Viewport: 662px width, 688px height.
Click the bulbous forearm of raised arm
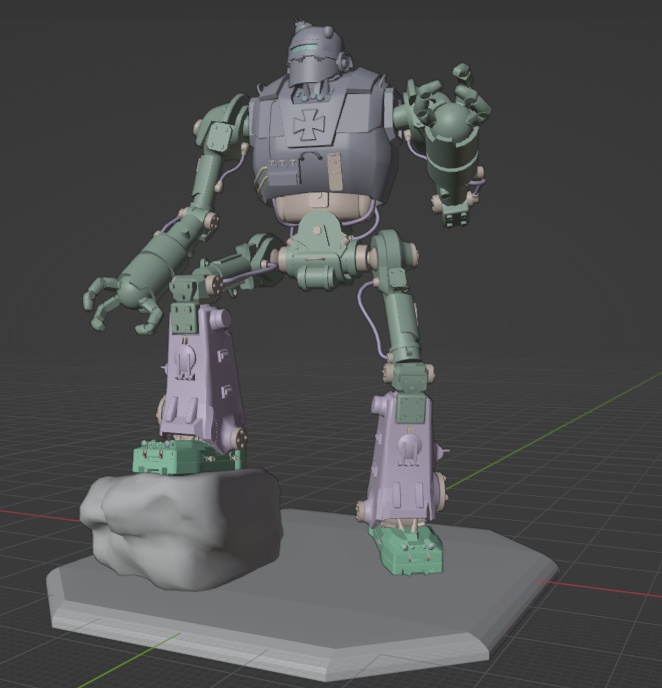[x=452, y=150]
